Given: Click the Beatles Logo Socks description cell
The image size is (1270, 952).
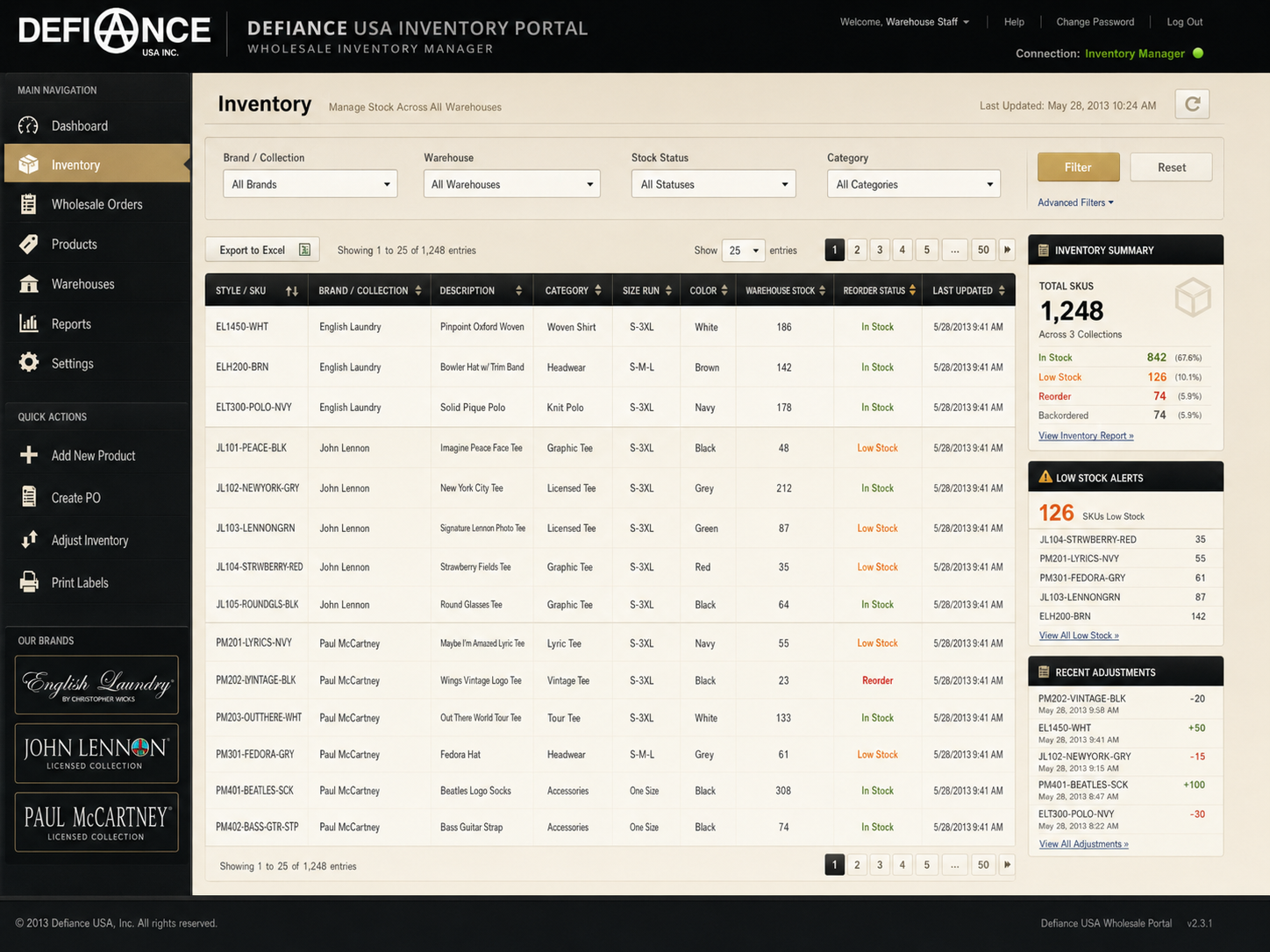Looking at the screenshot, I should tap(475, 791).
